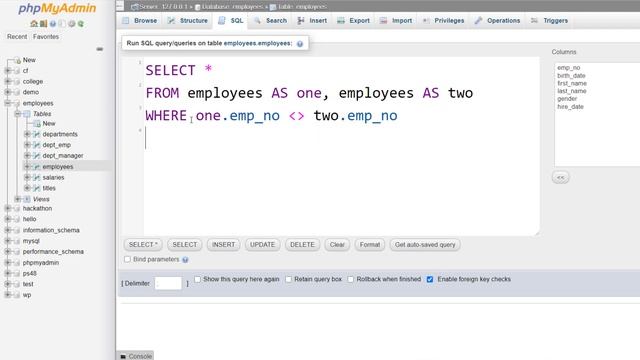Click the help icon beside Run SQL query
This screenshot has height=360, width=640.
(x=300, y=44)
